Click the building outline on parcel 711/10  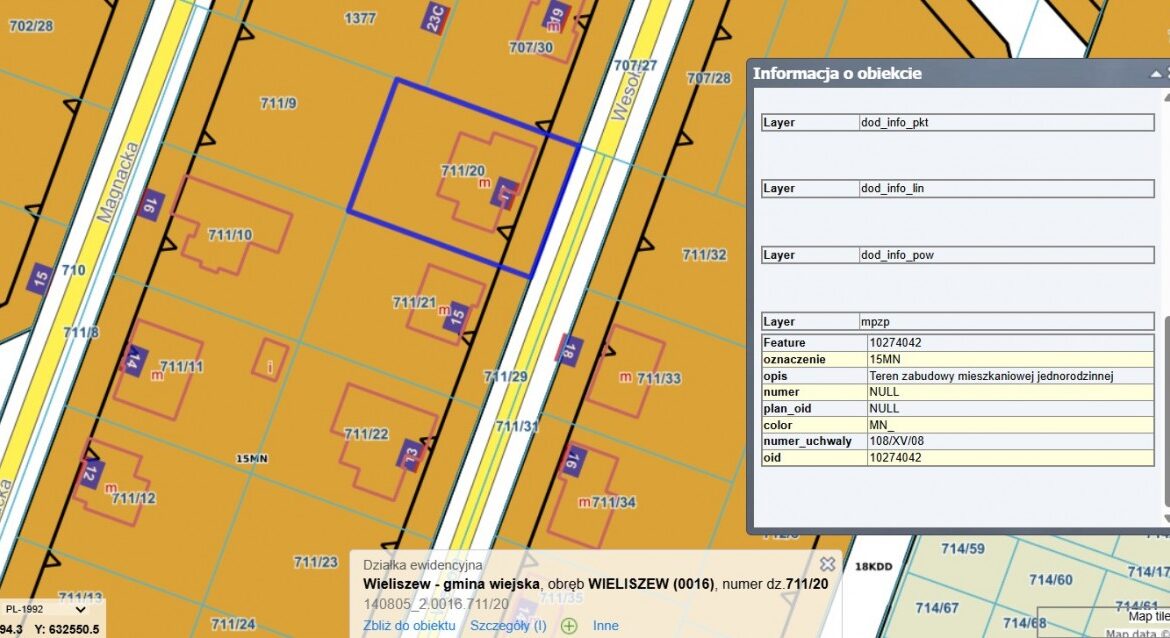coord(232,224)
